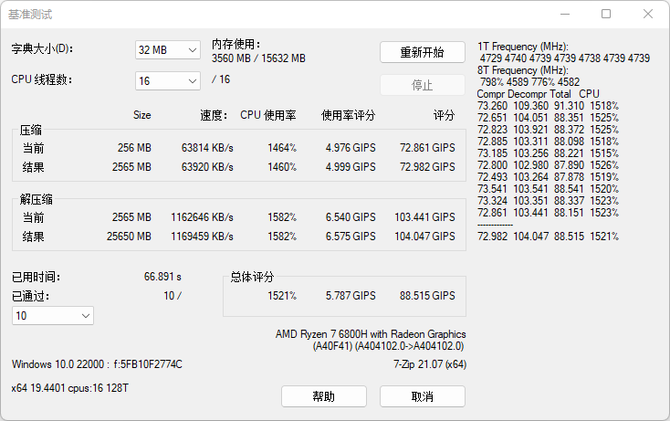Click the 基准测试 title bar text
Viewport: 670px width, 421px height.
(x=32, y=15)
